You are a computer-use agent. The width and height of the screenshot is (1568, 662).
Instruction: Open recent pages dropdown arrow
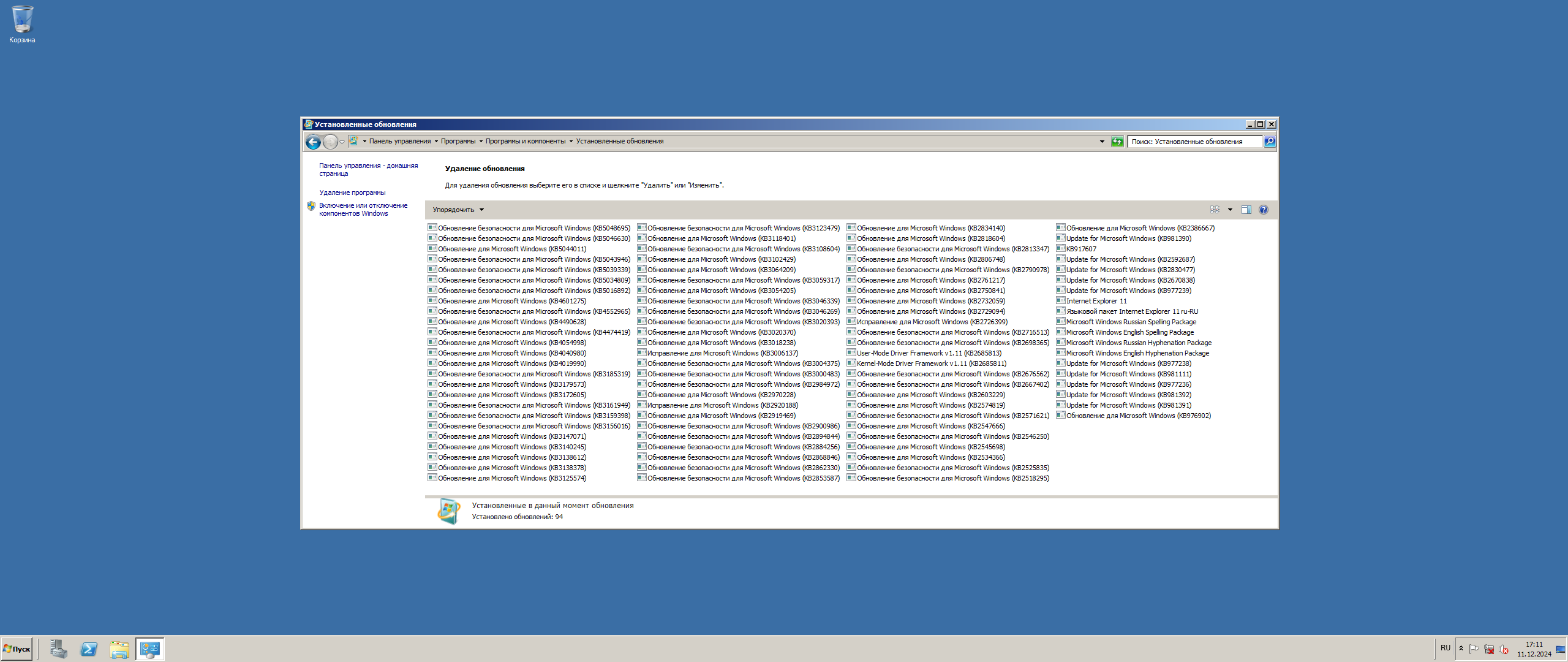point(342,142)
